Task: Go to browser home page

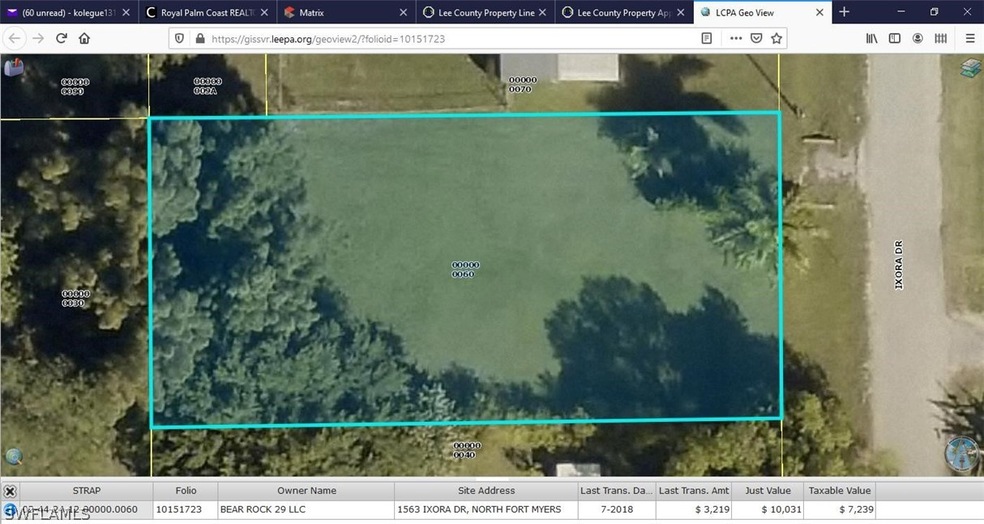Action: pyautogui.click(x=85, y=38)
